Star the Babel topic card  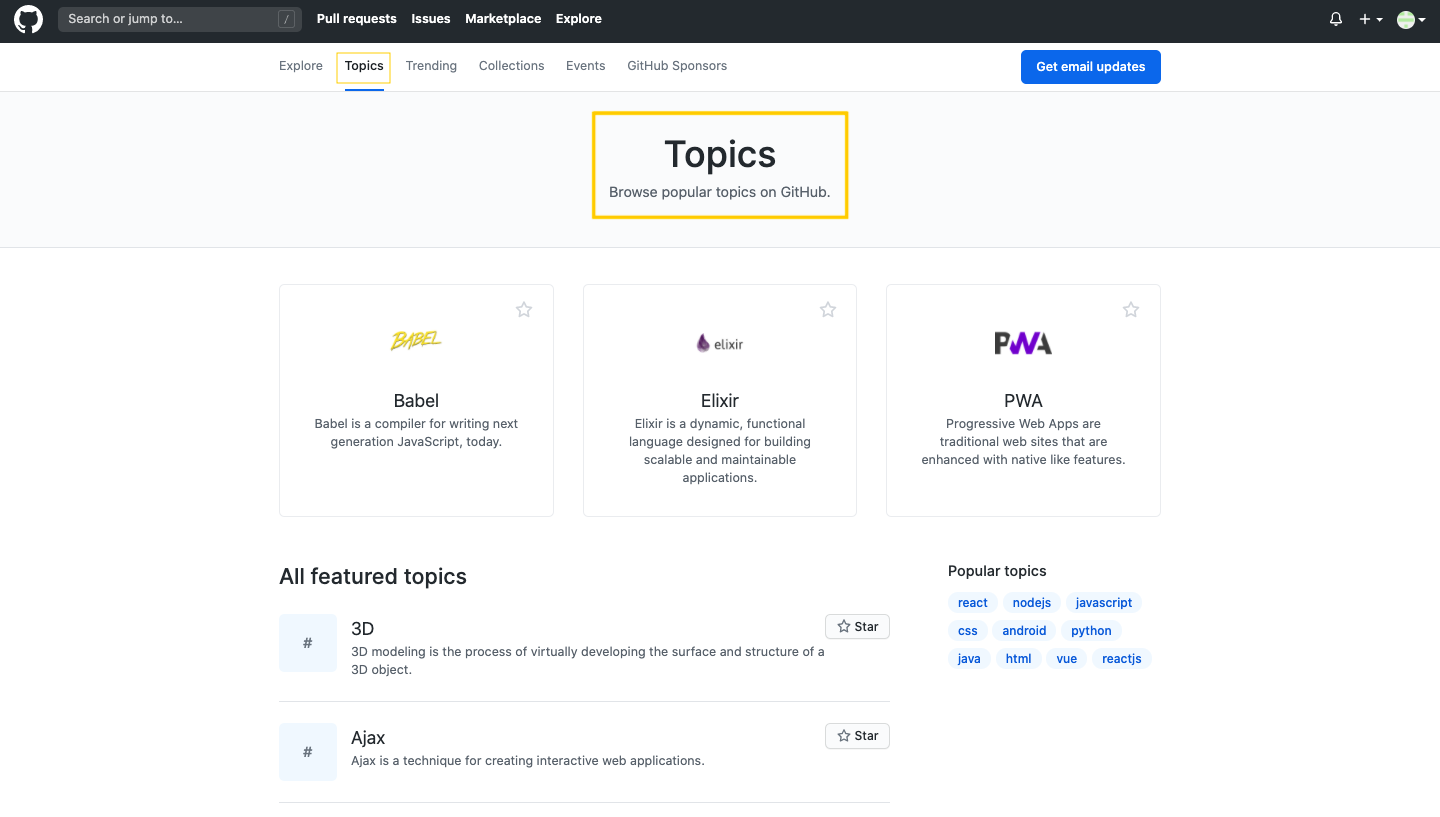[524, 310]
